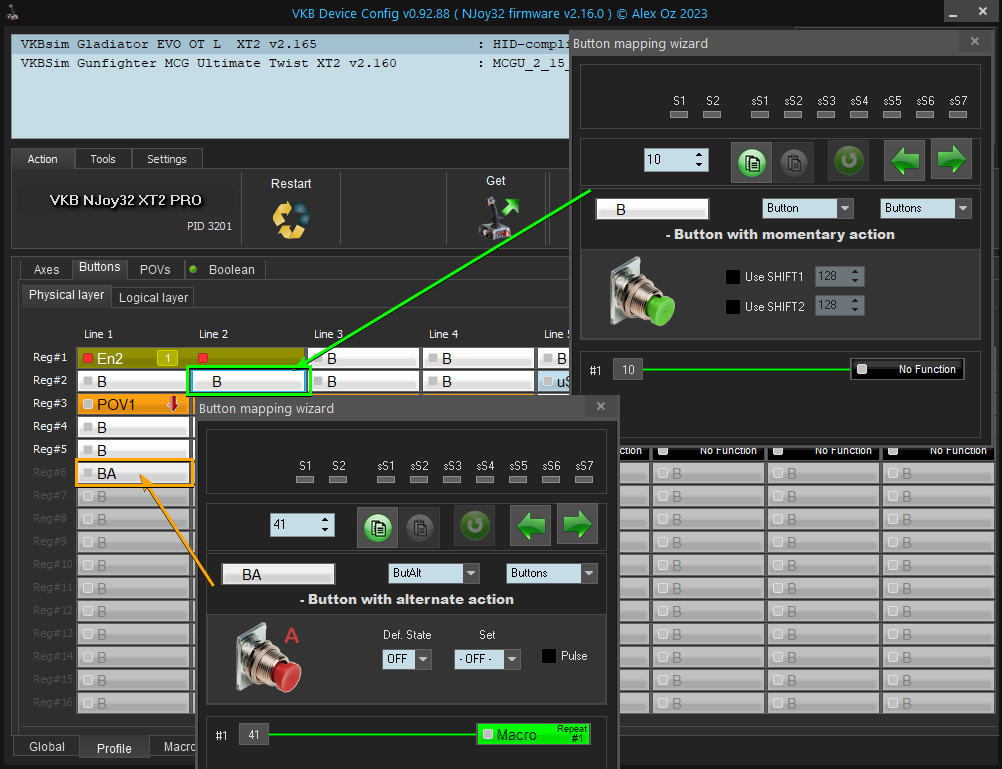1002x769 pixels.
Task: Click green left arrow in momentary action wizard
Action: point(905,160)
